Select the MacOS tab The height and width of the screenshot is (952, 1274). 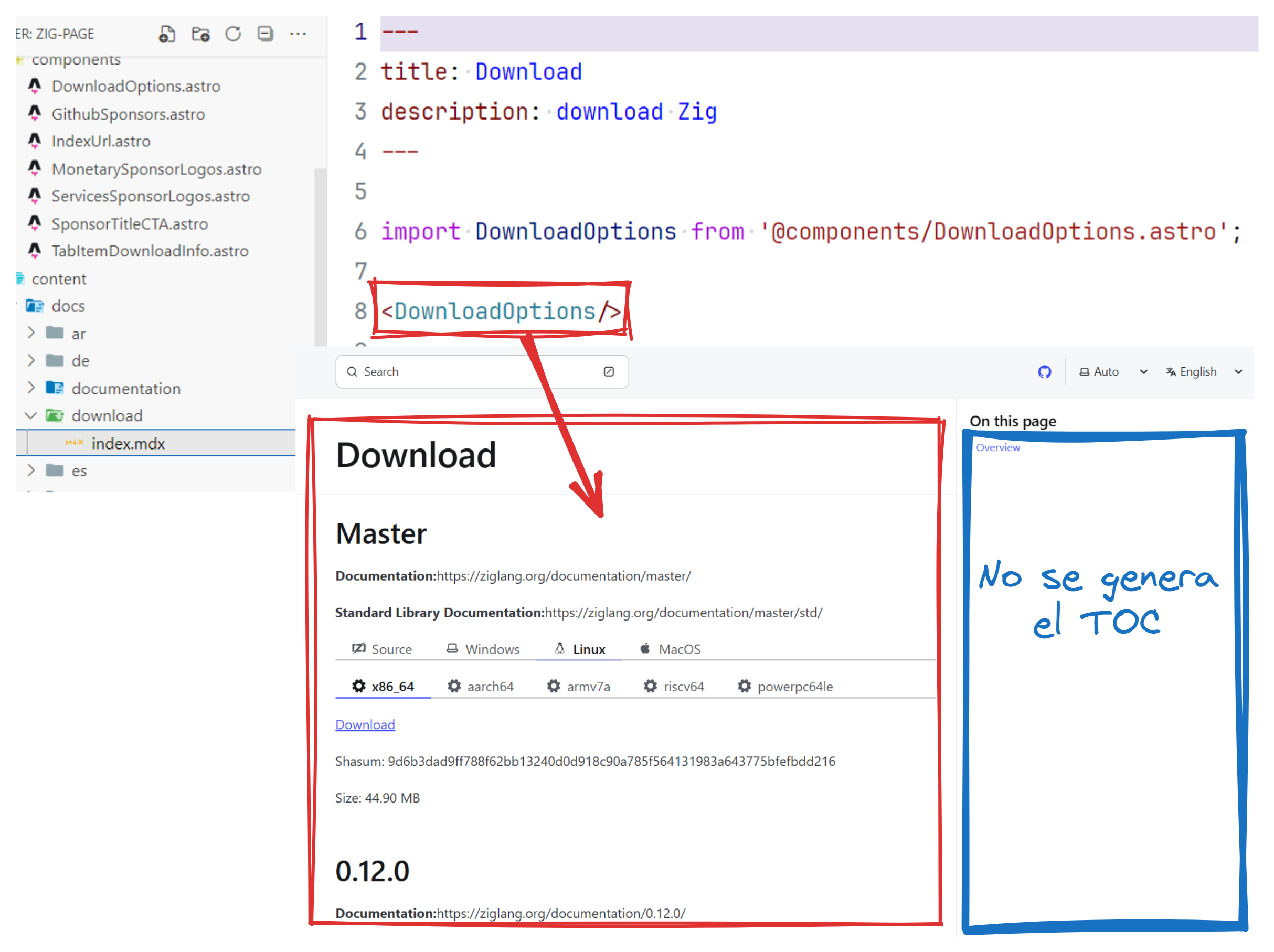[671, 649]
